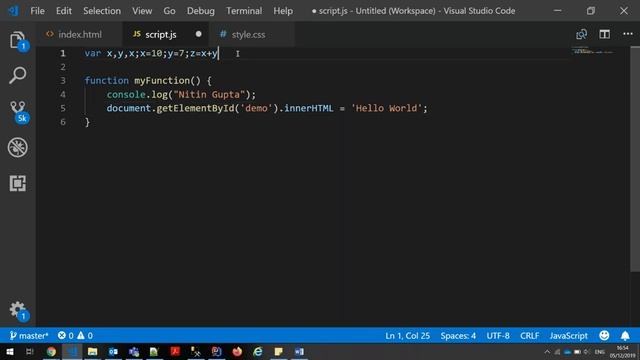Open the Terminal menu
The image size is (640, 360).
[x=244, y=11]
